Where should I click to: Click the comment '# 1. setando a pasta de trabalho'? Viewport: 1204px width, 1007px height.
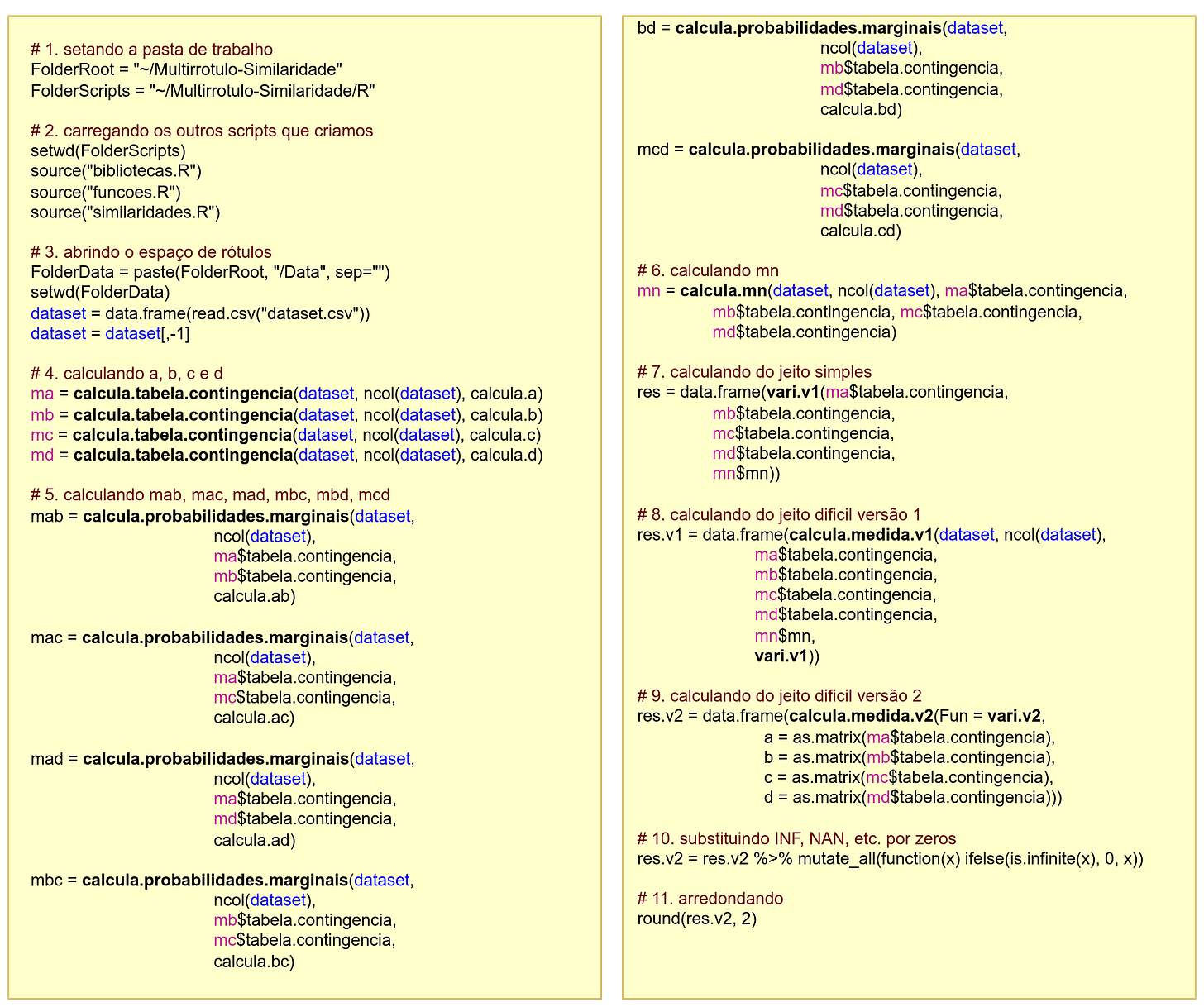[x=151, y=50]
